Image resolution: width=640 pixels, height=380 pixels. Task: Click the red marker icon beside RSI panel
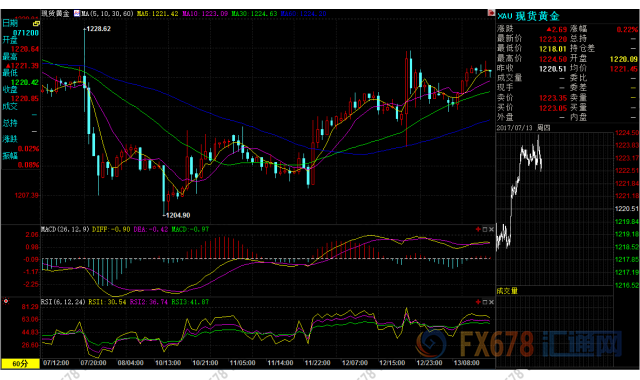click(x=6, y=302)
